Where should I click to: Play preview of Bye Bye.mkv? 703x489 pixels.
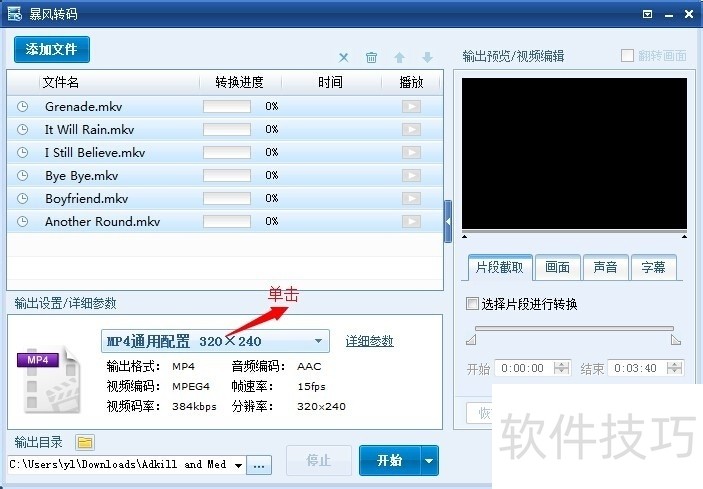[x=411, y=175]
